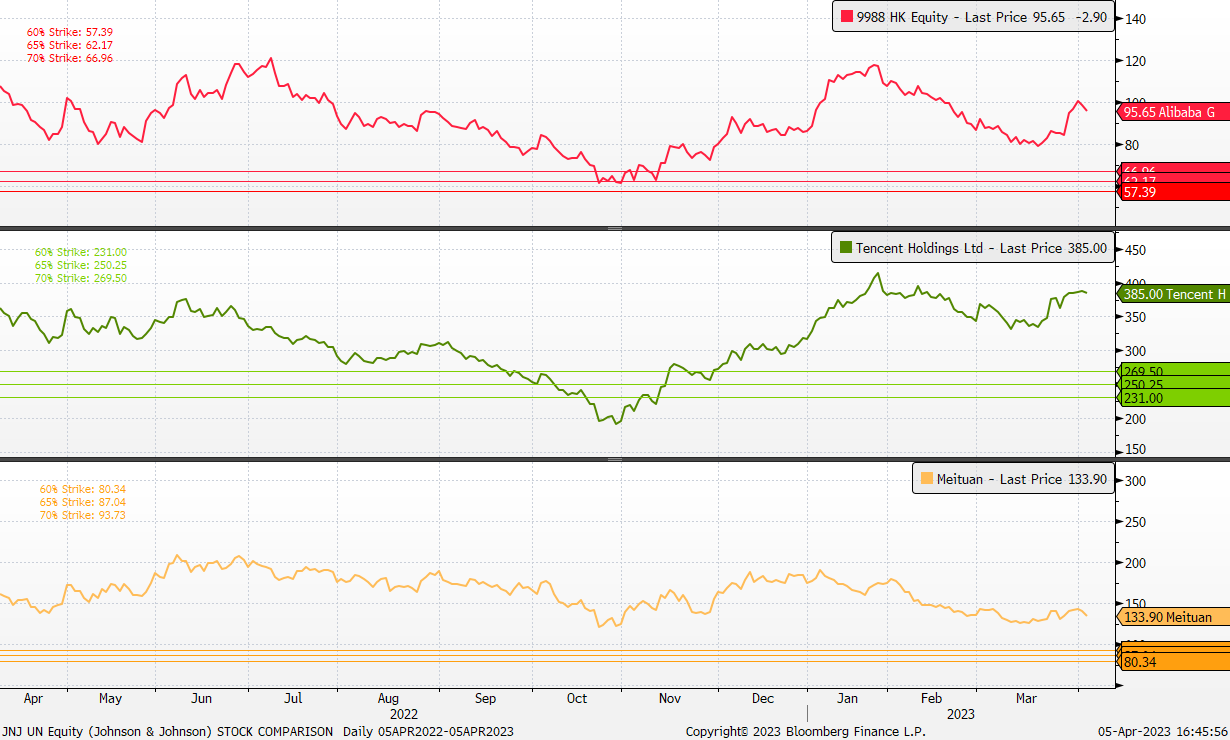The height and width of the screenshot is (740, 1230).
Task: Click the Mar label on the date axis
Action: tap(1025, 699)
